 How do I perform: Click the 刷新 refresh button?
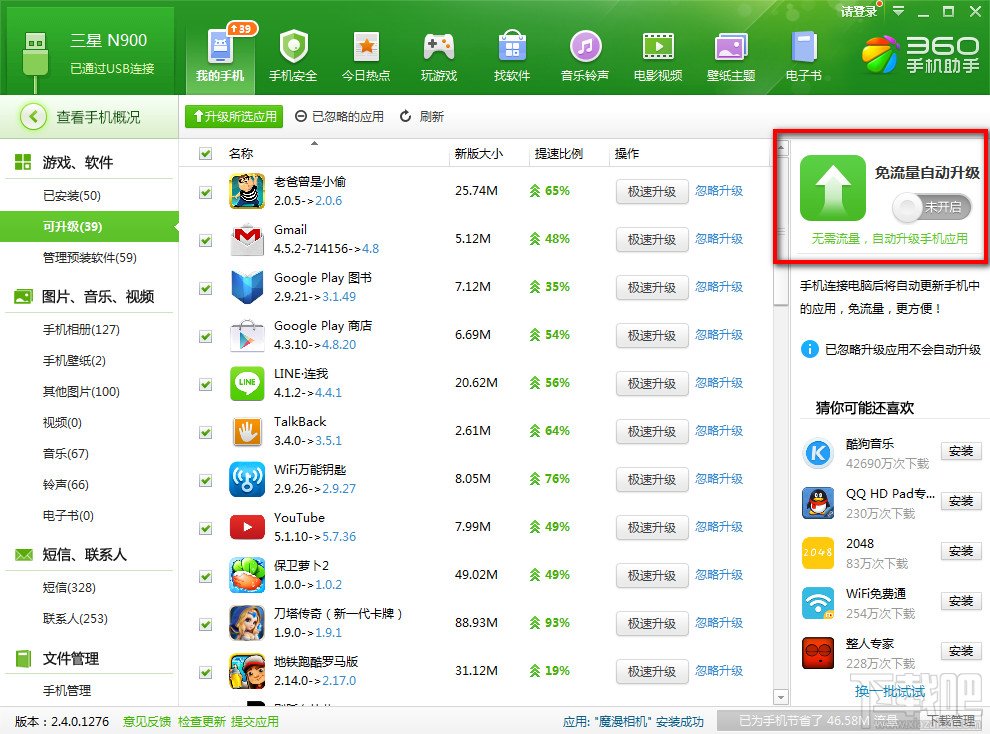click(x=422, y=117)
